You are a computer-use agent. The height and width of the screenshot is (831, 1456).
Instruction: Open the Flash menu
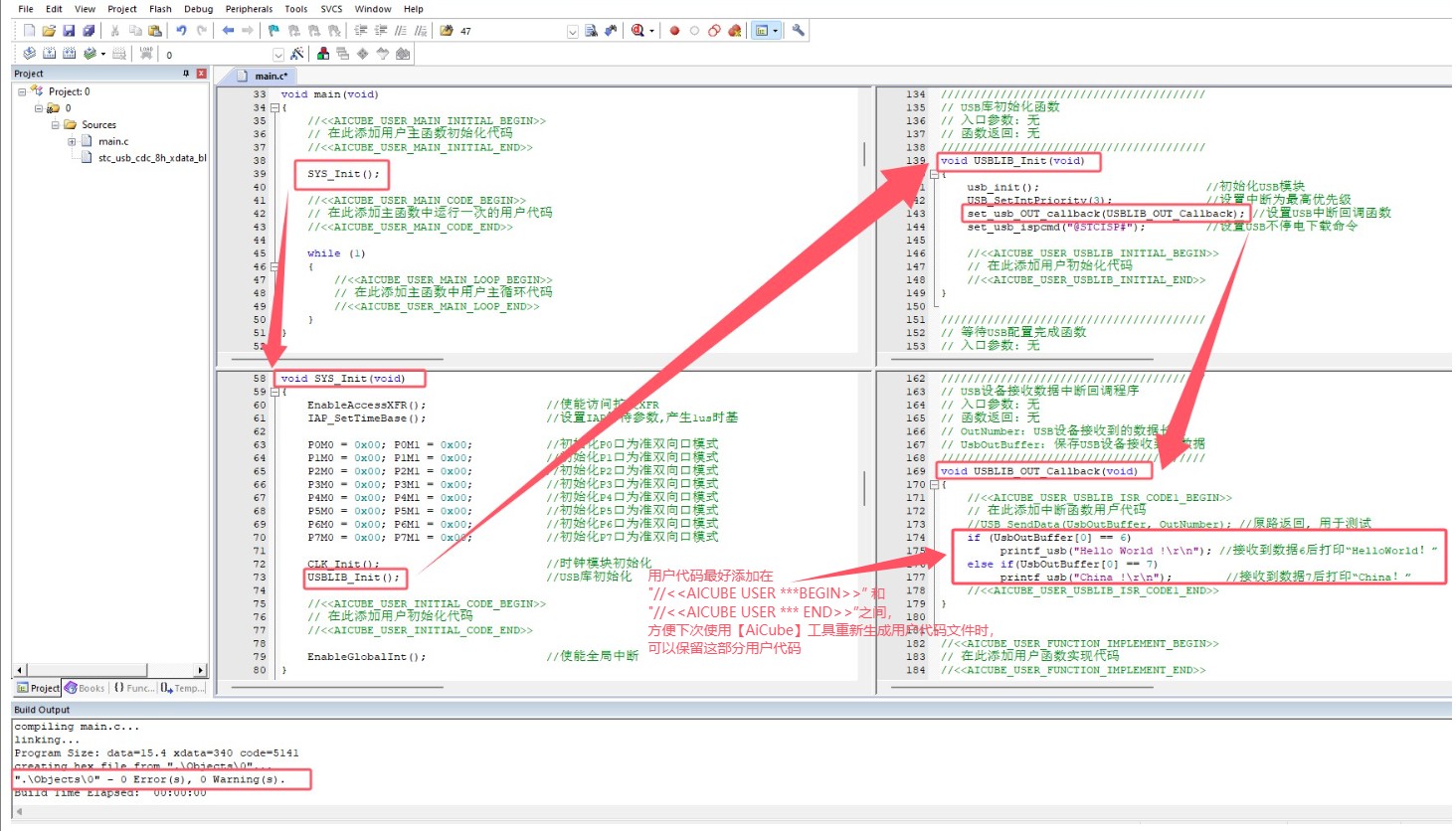click(x=160, y=9)
